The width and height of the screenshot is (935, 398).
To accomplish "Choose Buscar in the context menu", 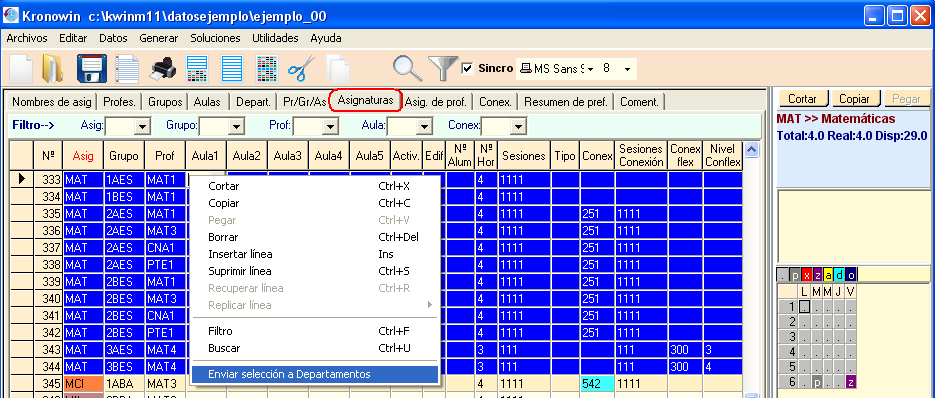I will coord(316,348).
